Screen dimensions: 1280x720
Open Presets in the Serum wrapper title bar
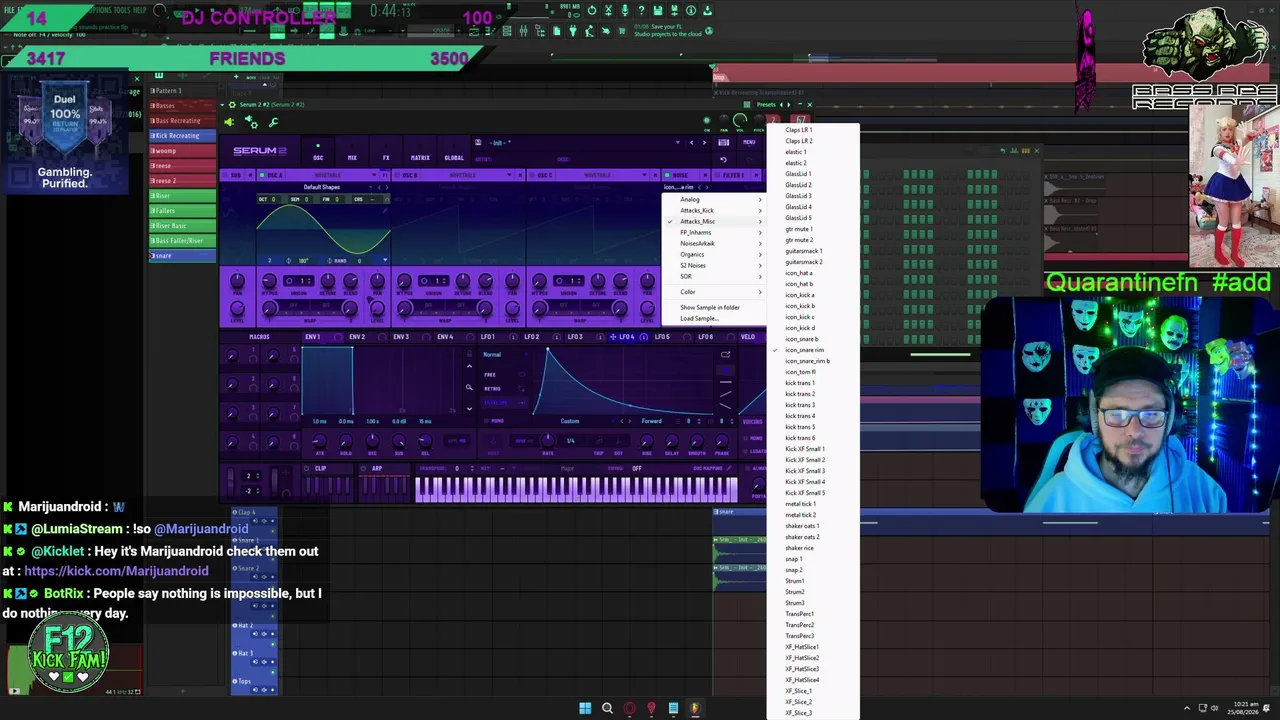coord(766,104)
